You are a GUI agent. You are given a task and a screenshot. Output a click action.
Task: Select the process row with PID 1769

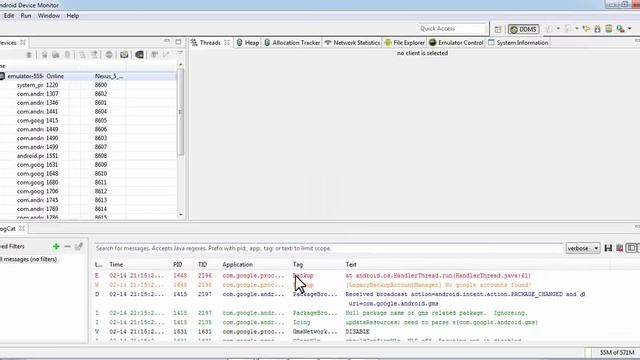88,209
